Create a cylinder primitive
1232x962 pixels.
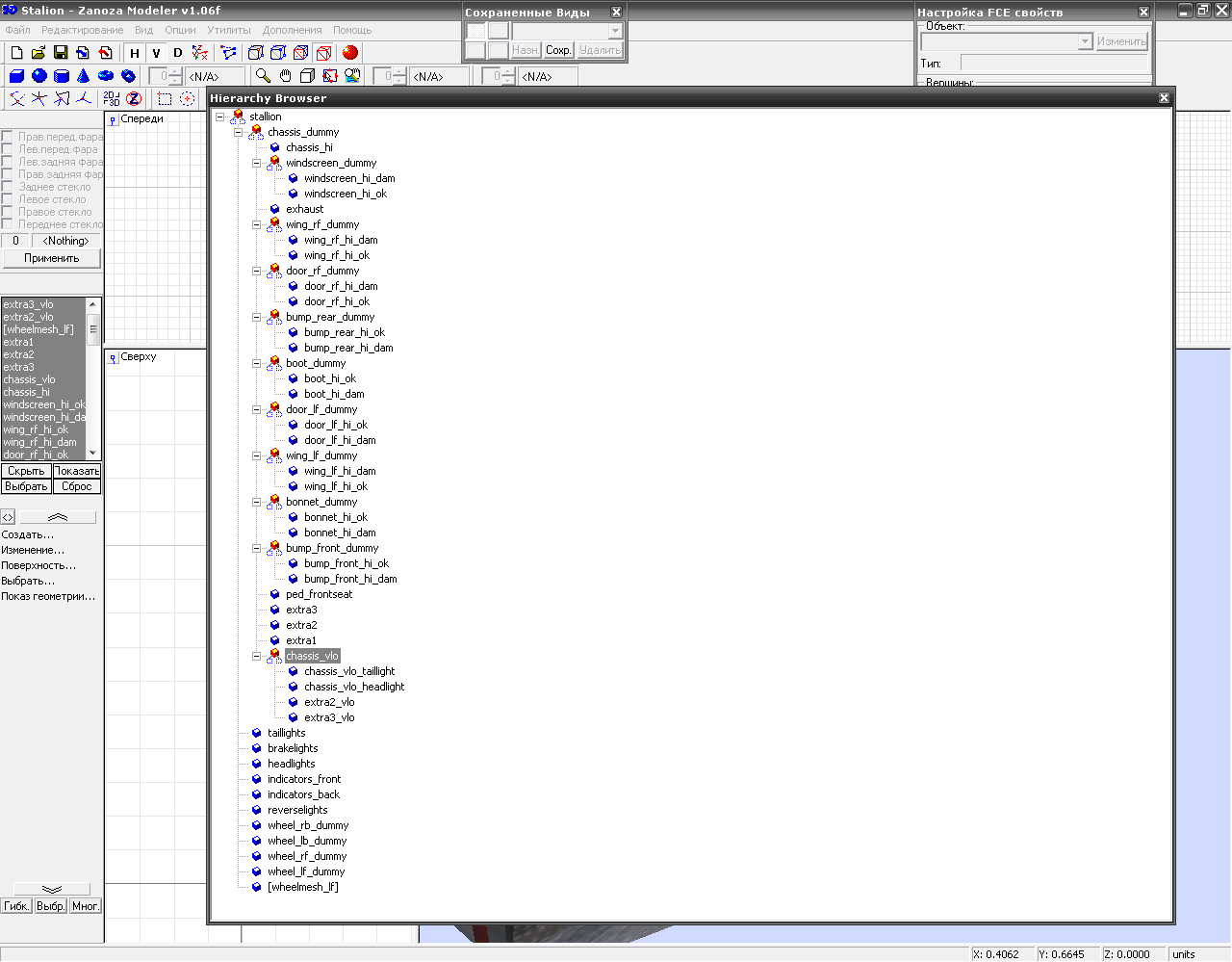coord(62,76)
